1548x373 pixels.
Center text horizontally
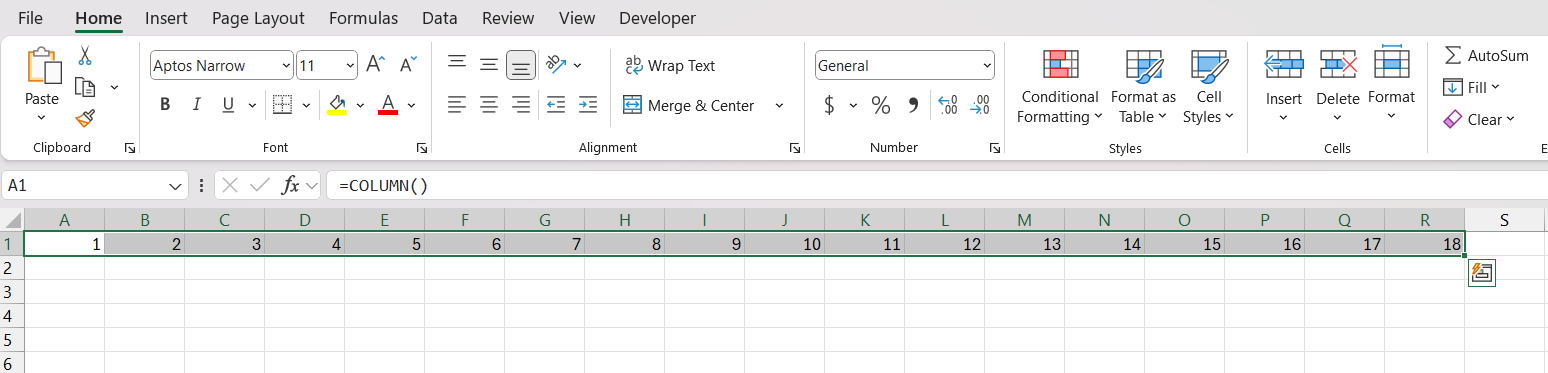(x=489, y=104)
